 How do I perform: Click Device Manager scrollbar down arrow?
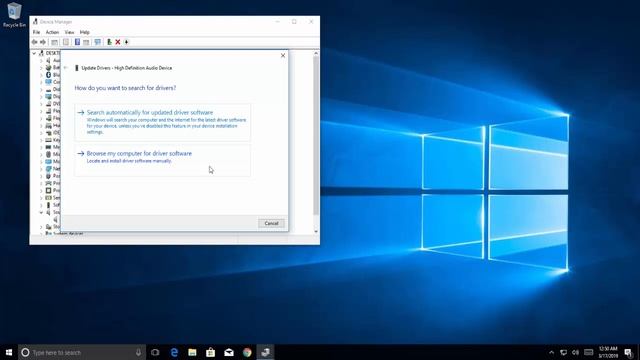[316, 231]
